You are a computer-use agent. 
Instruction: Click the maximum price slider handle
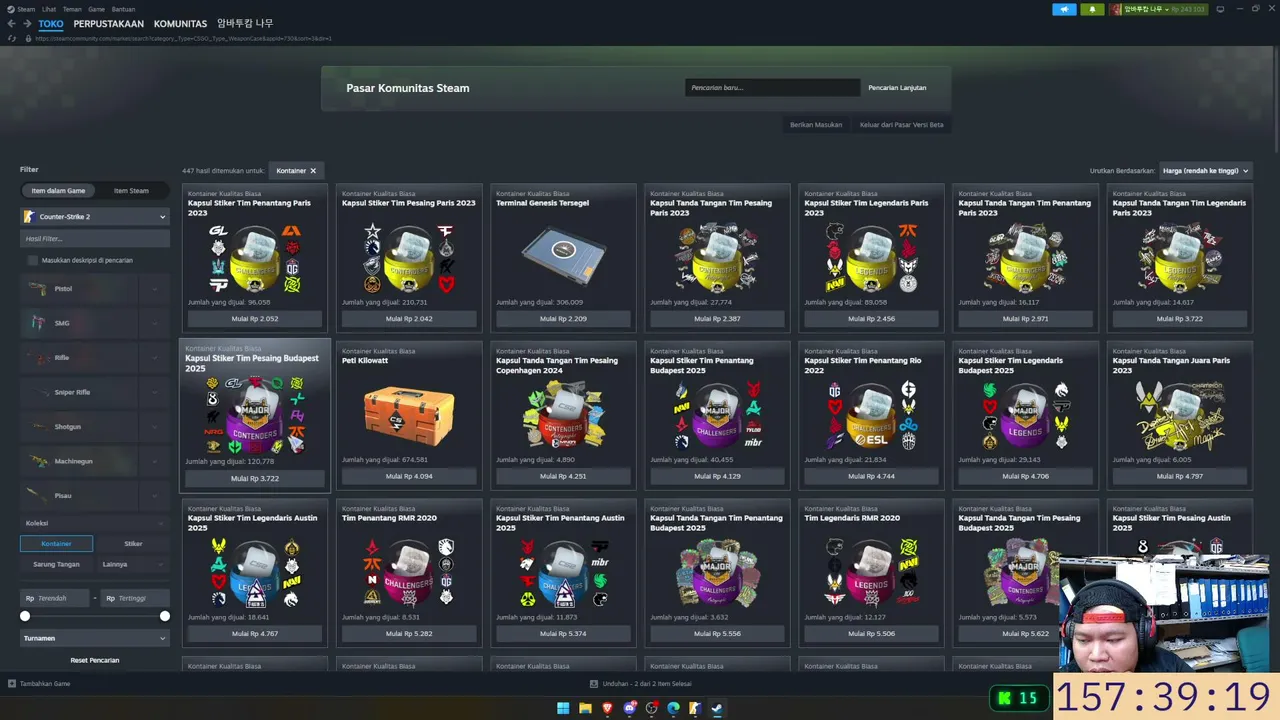(x=165, y=617)
